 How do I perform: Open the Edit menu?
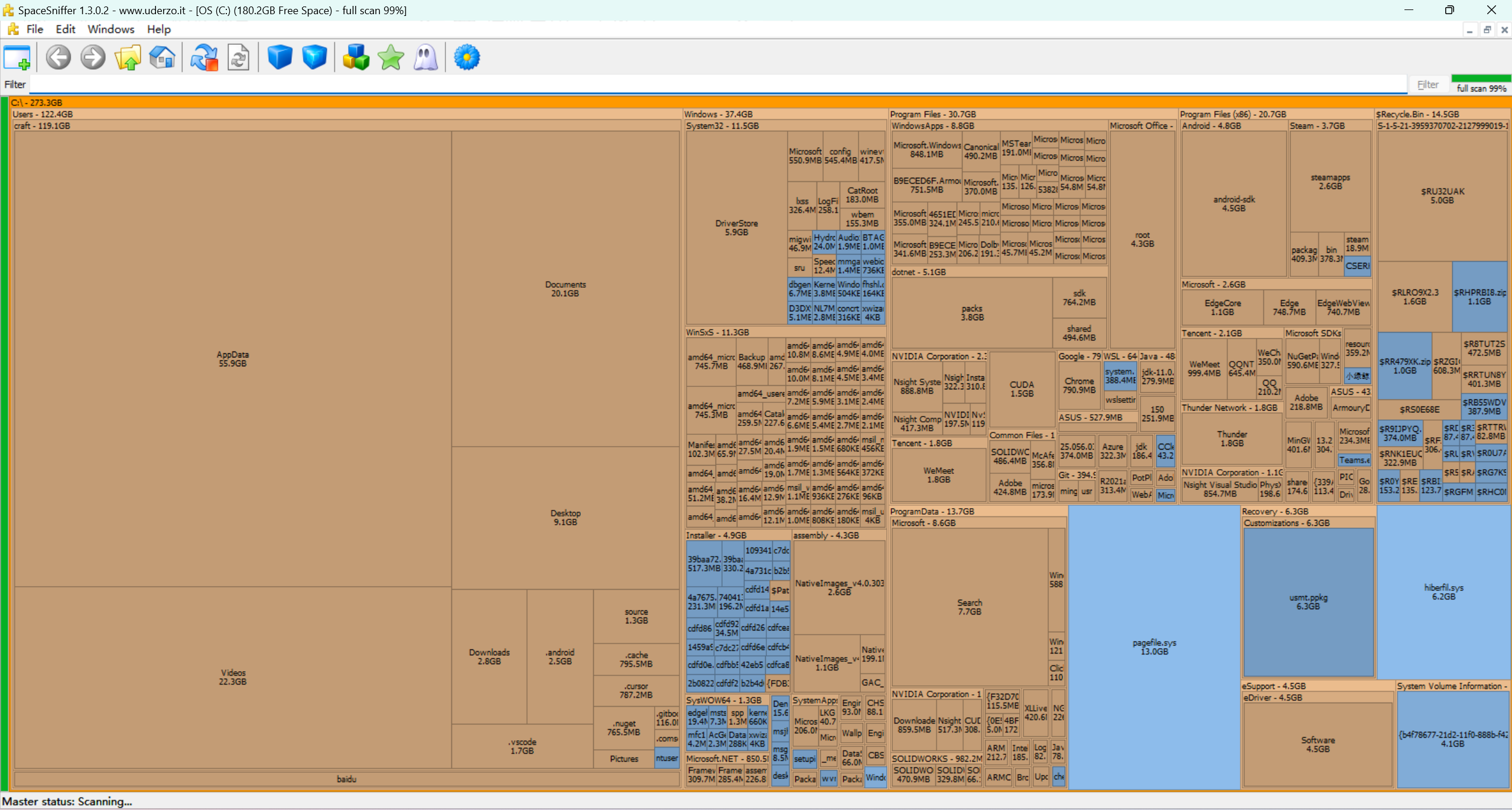65,29
